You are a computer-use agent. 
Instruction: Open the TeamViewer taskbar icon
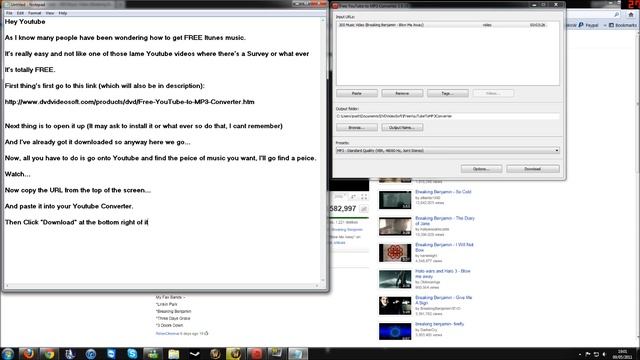tap(111, 353)
